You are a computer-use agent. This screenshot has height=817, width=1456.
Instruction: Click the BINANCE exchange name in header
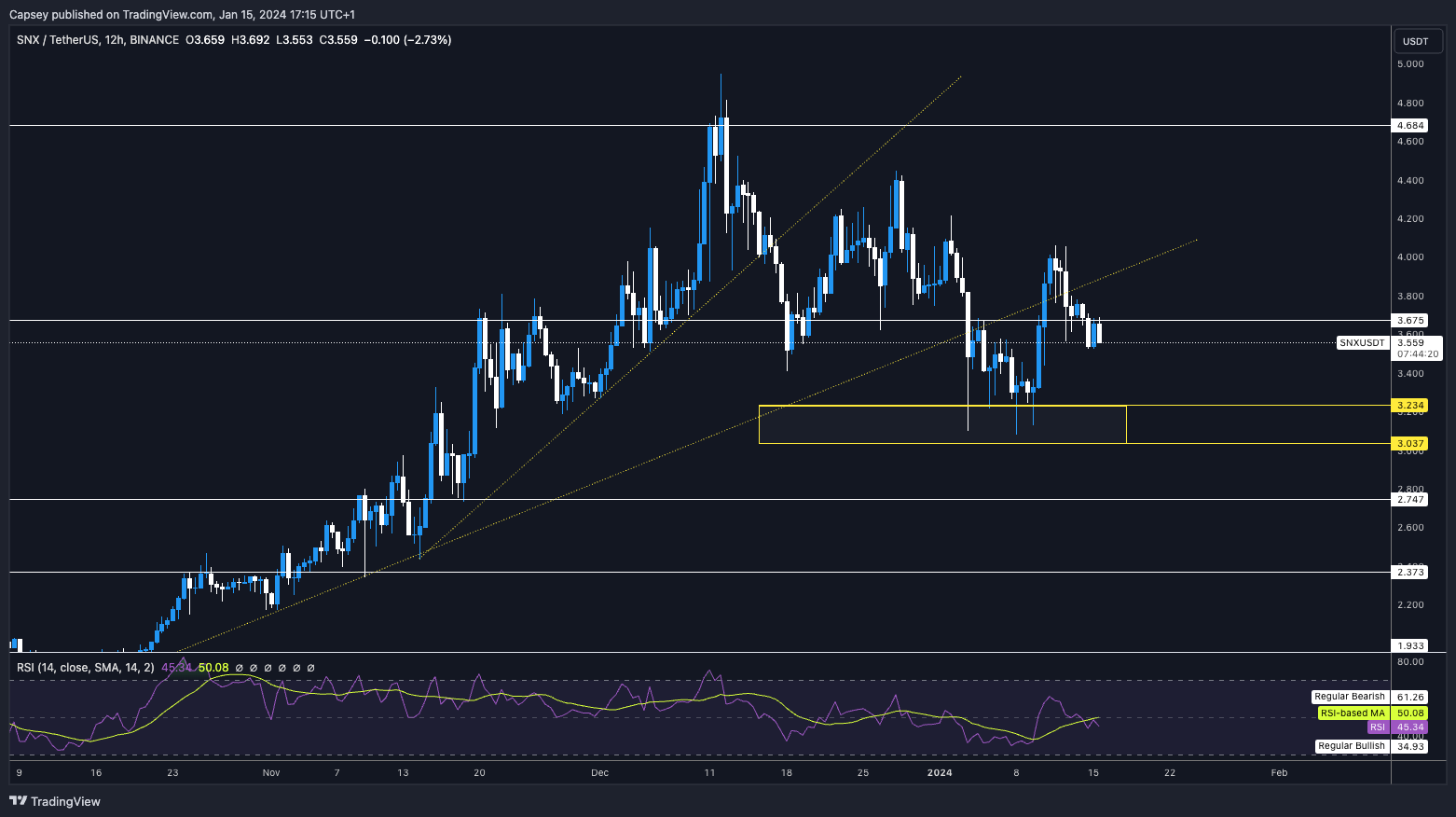pyautogui.click(x=154, y=40)
